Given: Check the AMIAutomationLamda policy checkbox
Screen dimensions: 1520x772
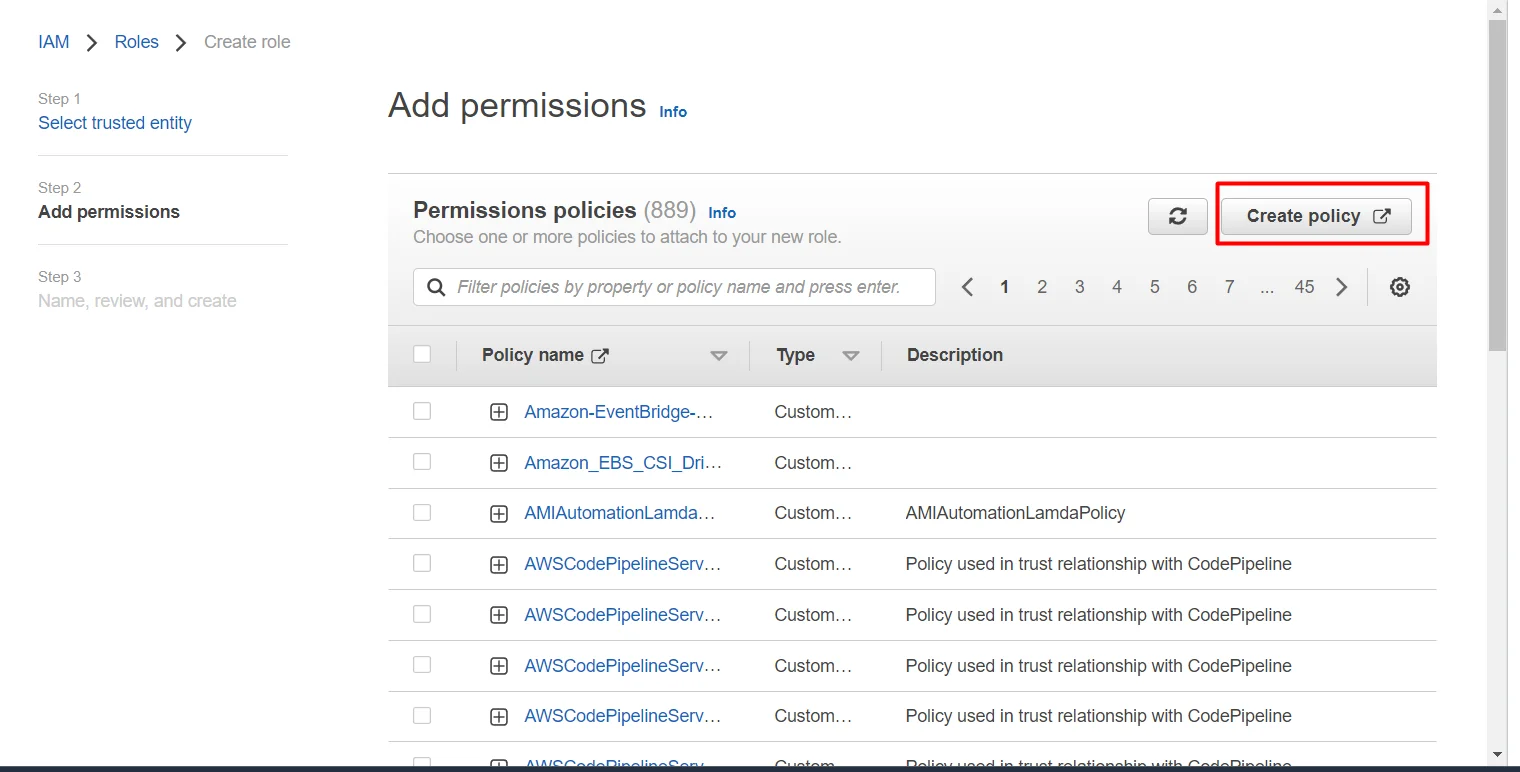Looking at the screenshot, I should 422,512.
